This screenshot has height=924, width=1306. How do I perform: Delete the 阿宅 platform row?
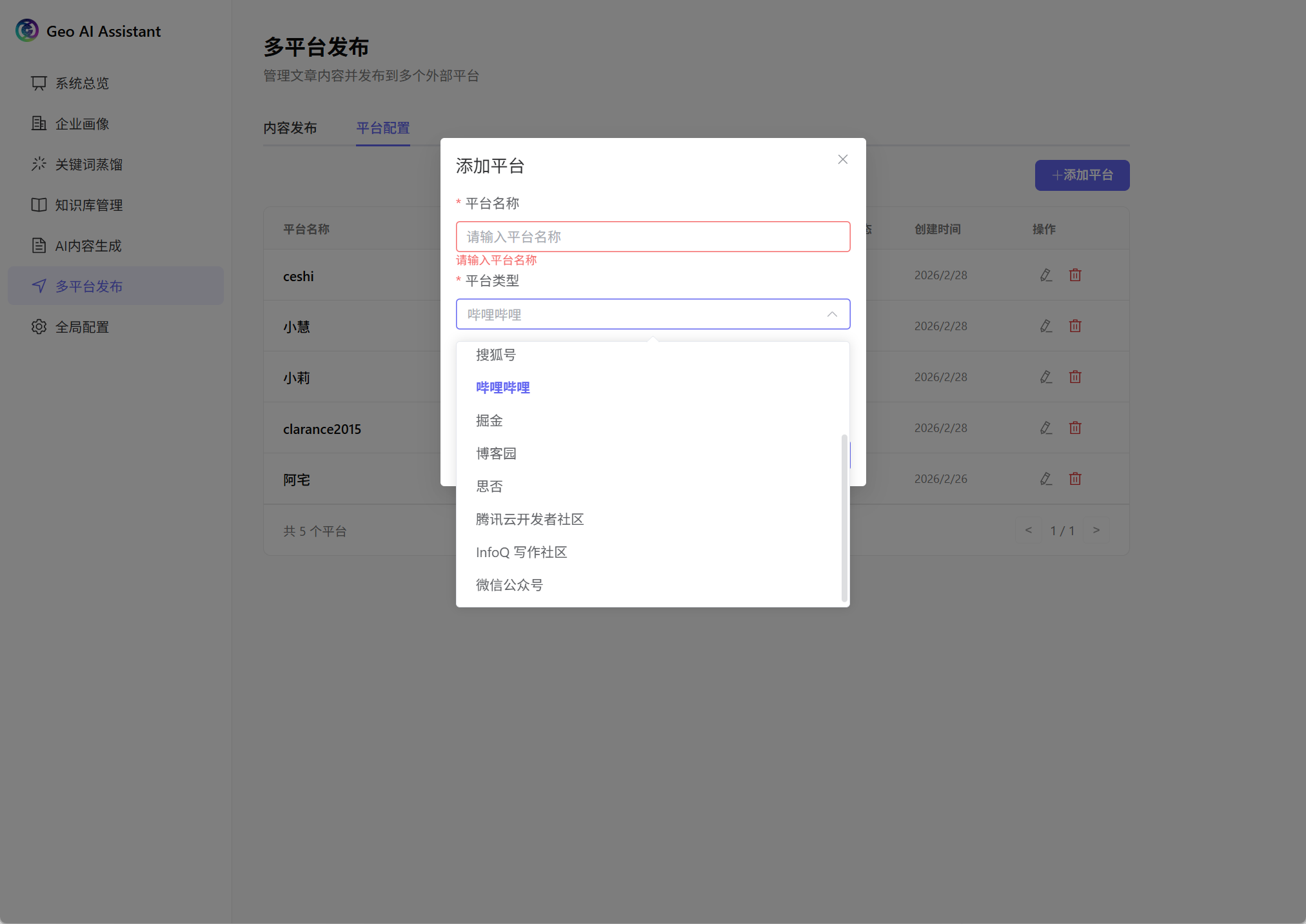[x=1075, y=479]
